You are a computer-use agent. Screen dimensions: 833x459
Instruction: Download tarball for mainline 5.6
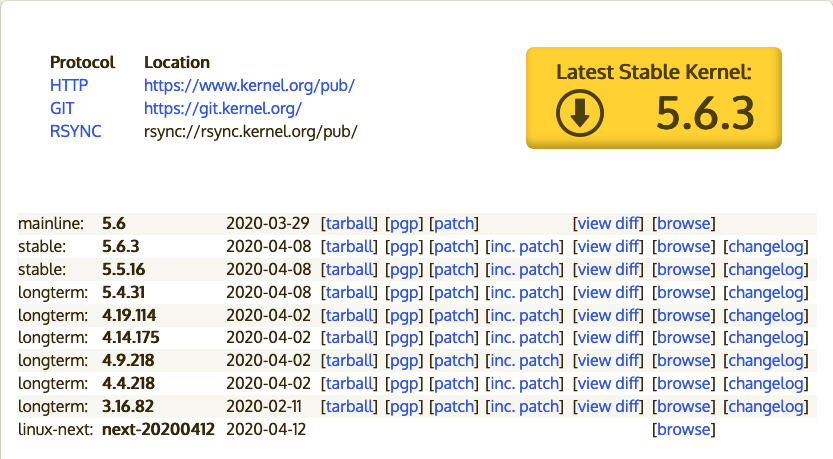pos(349,224)
